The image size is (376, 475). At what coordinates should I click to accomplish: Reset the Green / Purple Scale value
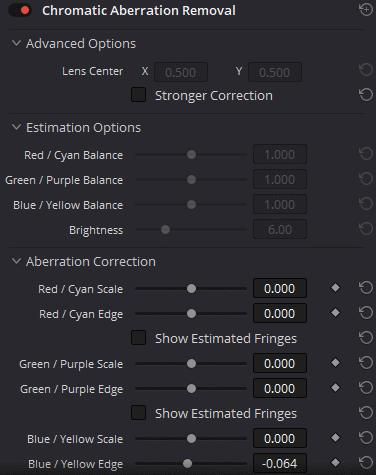[366, 363]
